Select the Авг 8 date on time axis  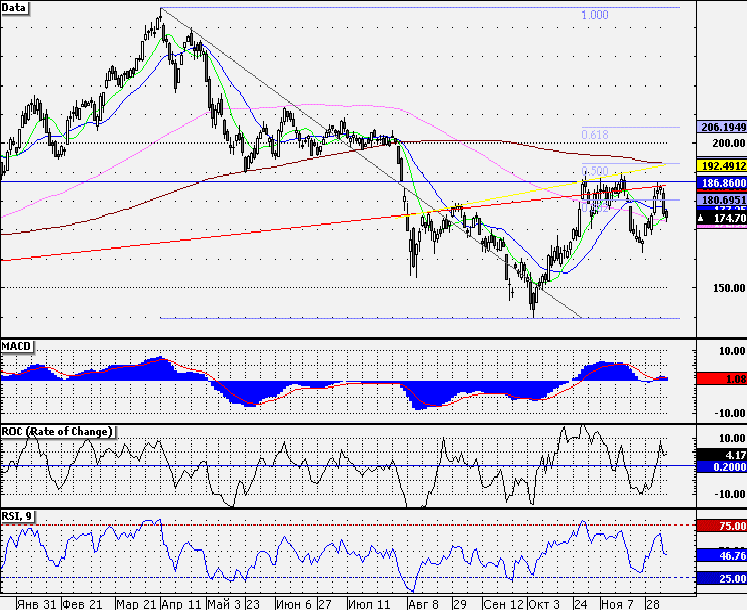[x=424, y=604]
